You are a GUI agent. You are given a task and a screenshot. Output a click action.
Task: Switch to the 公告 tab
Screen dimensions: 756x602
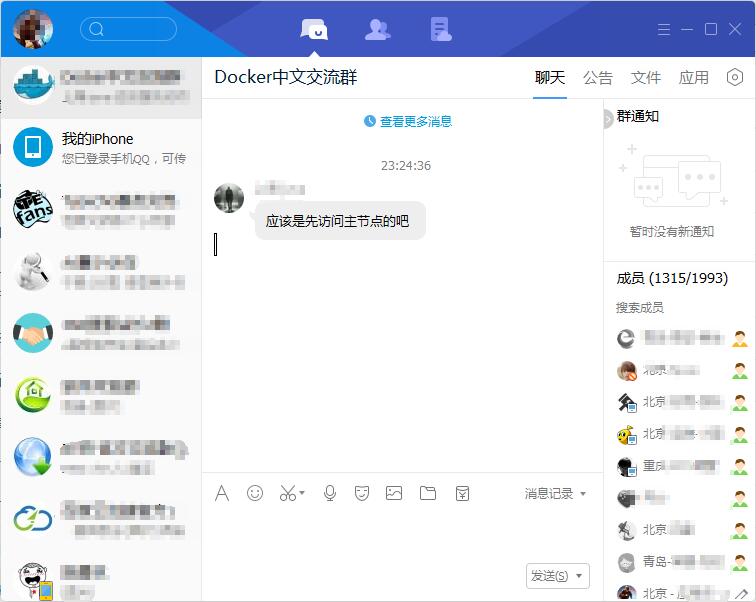[x=598, y=78]
